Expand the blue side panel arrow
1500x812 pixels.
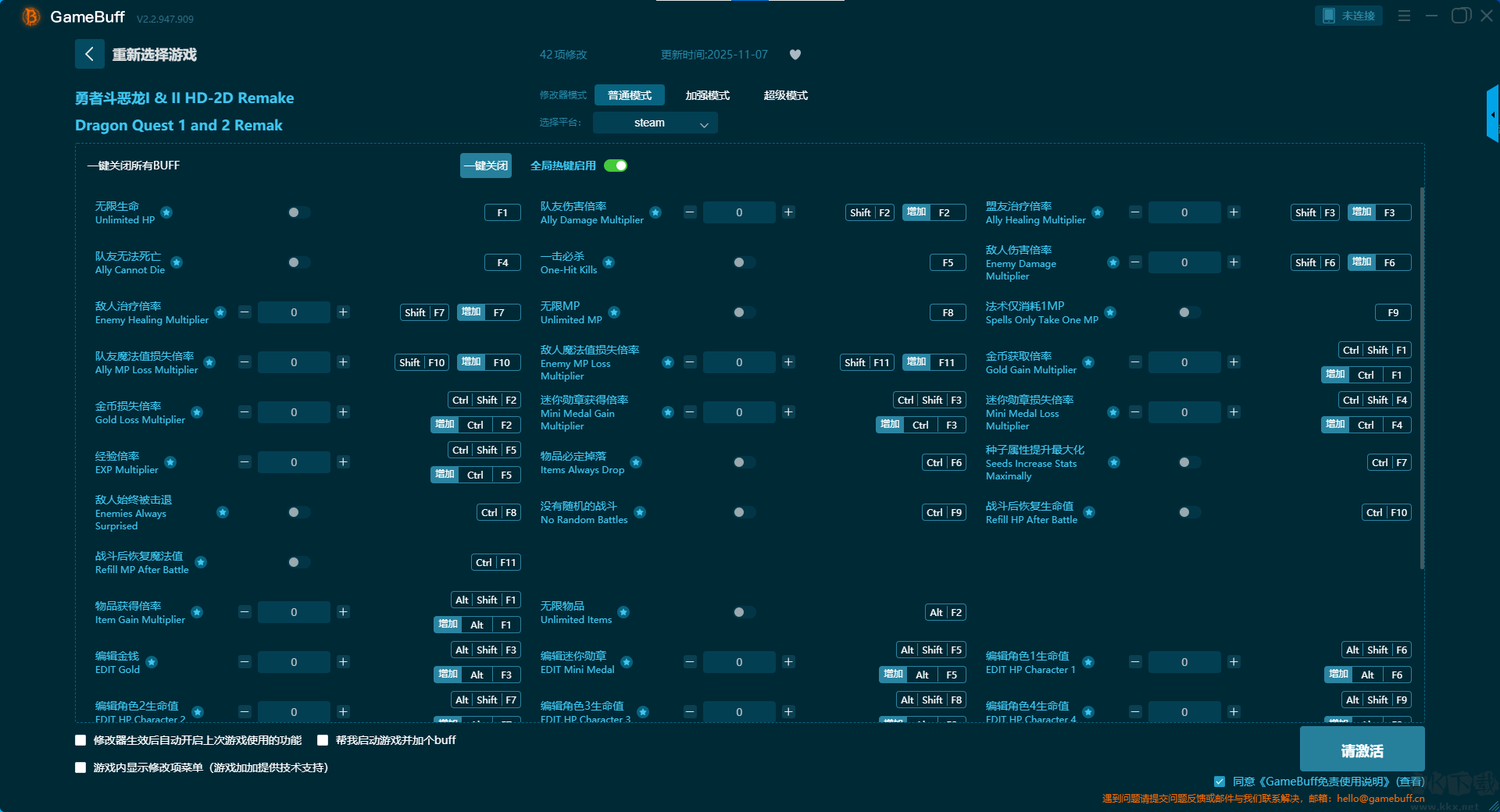click(x=1492, y=115)
